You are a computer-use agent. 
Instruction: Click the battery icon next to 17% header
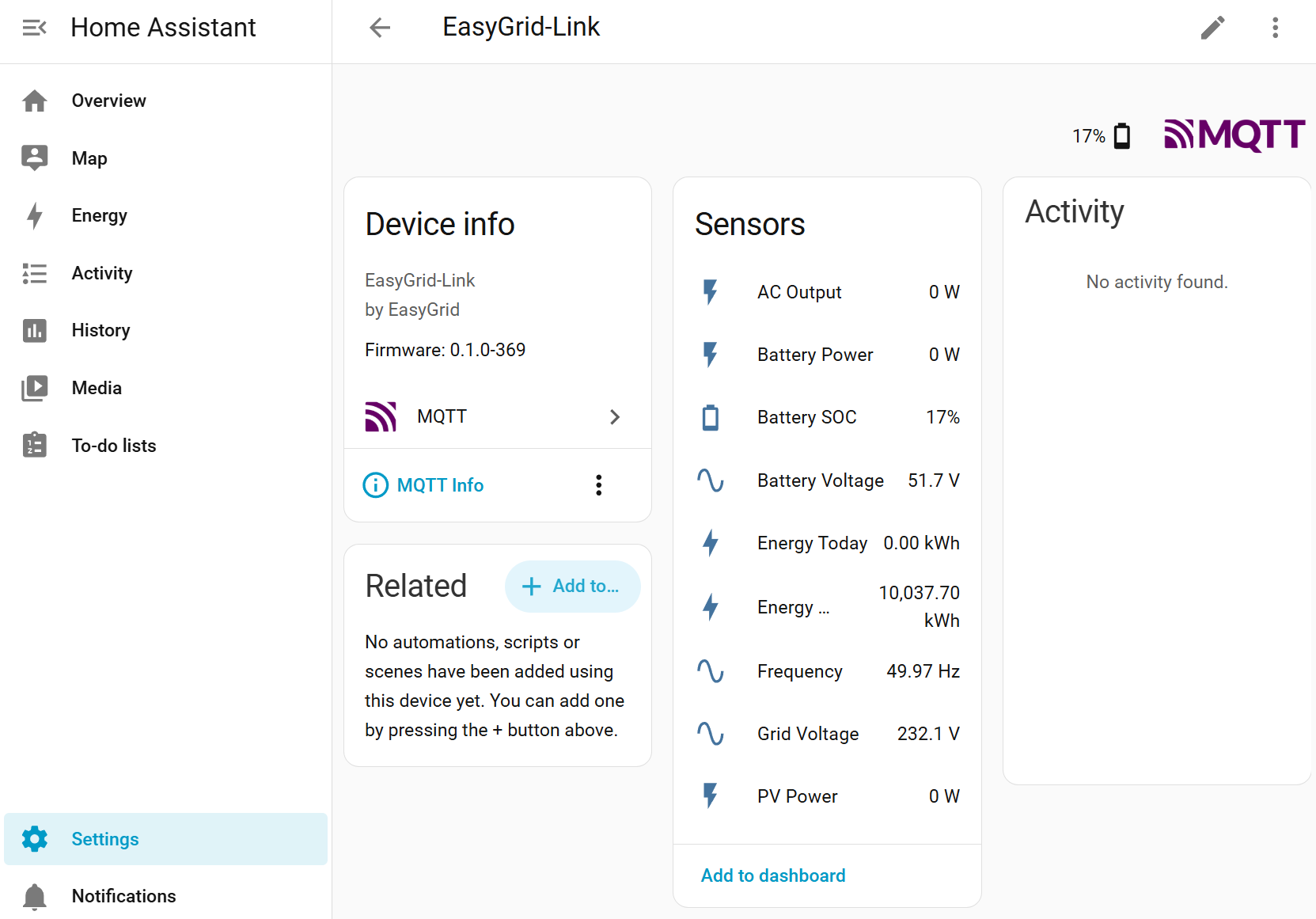[x=1121, y=136]
